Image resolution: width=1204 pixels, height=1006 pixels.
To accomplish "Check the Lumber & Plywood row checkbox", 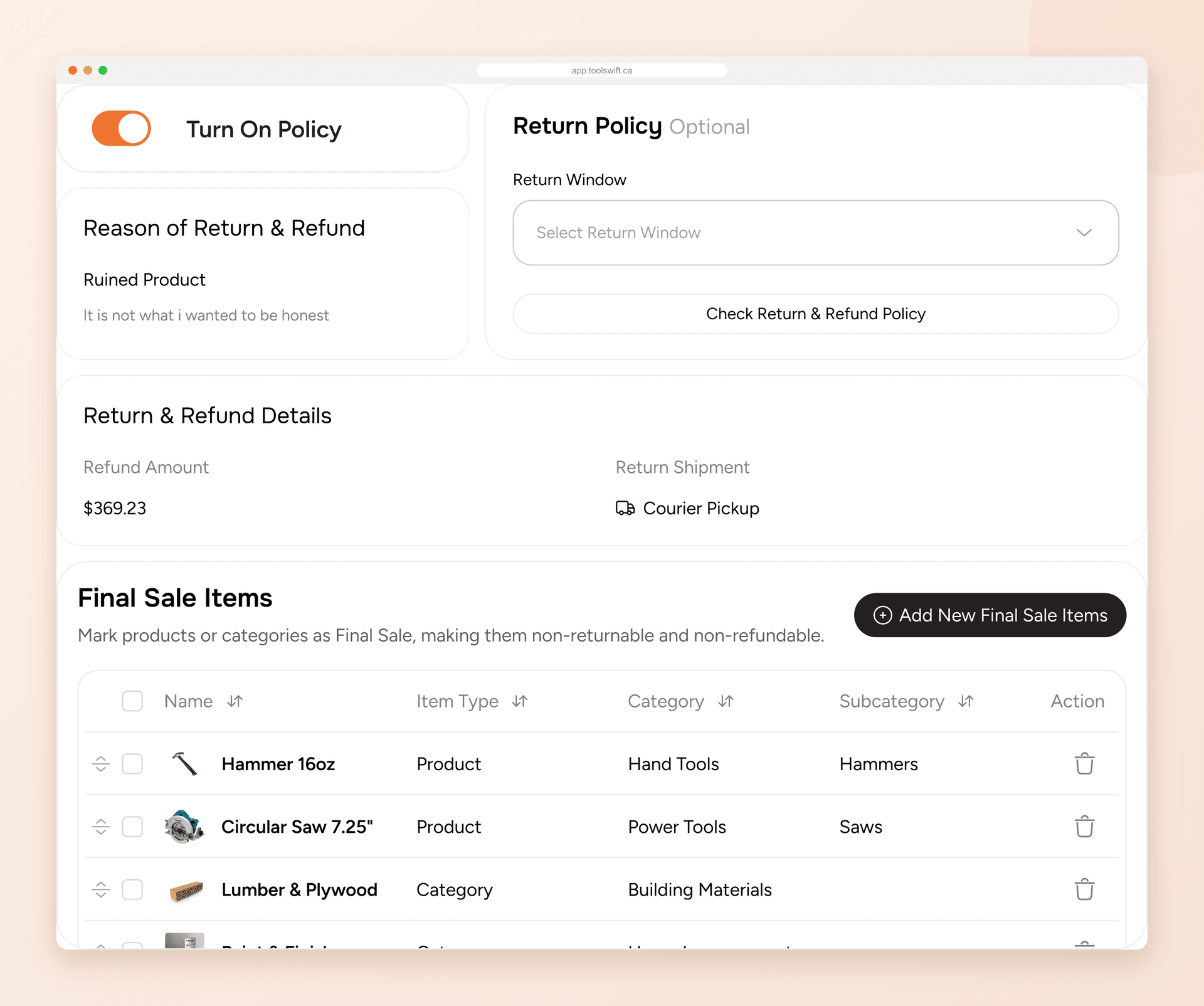I will coord(132,889).
